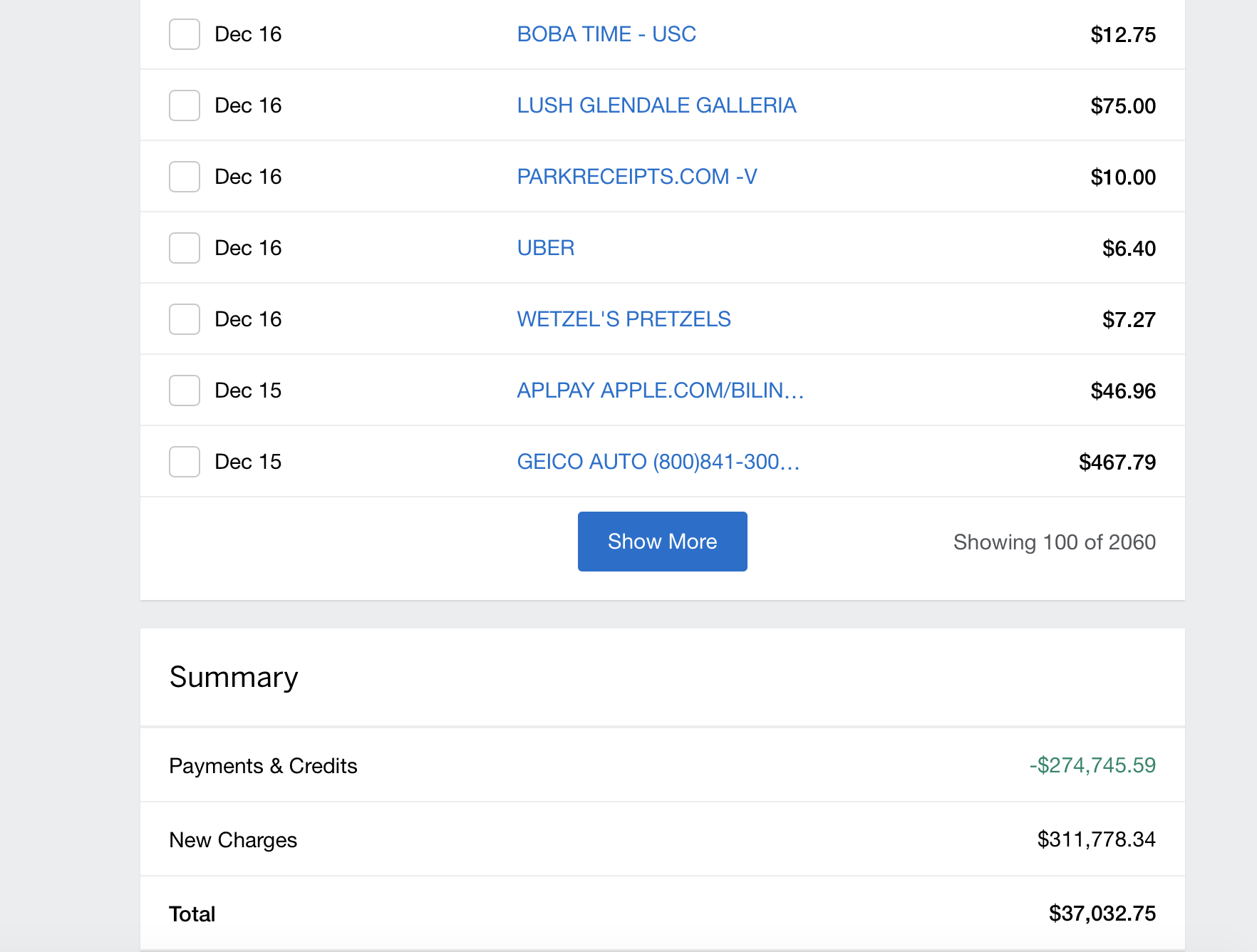Viewport: 1257px width, 952px height.
Task: Click the Summary section header
Action: (234, 677)
